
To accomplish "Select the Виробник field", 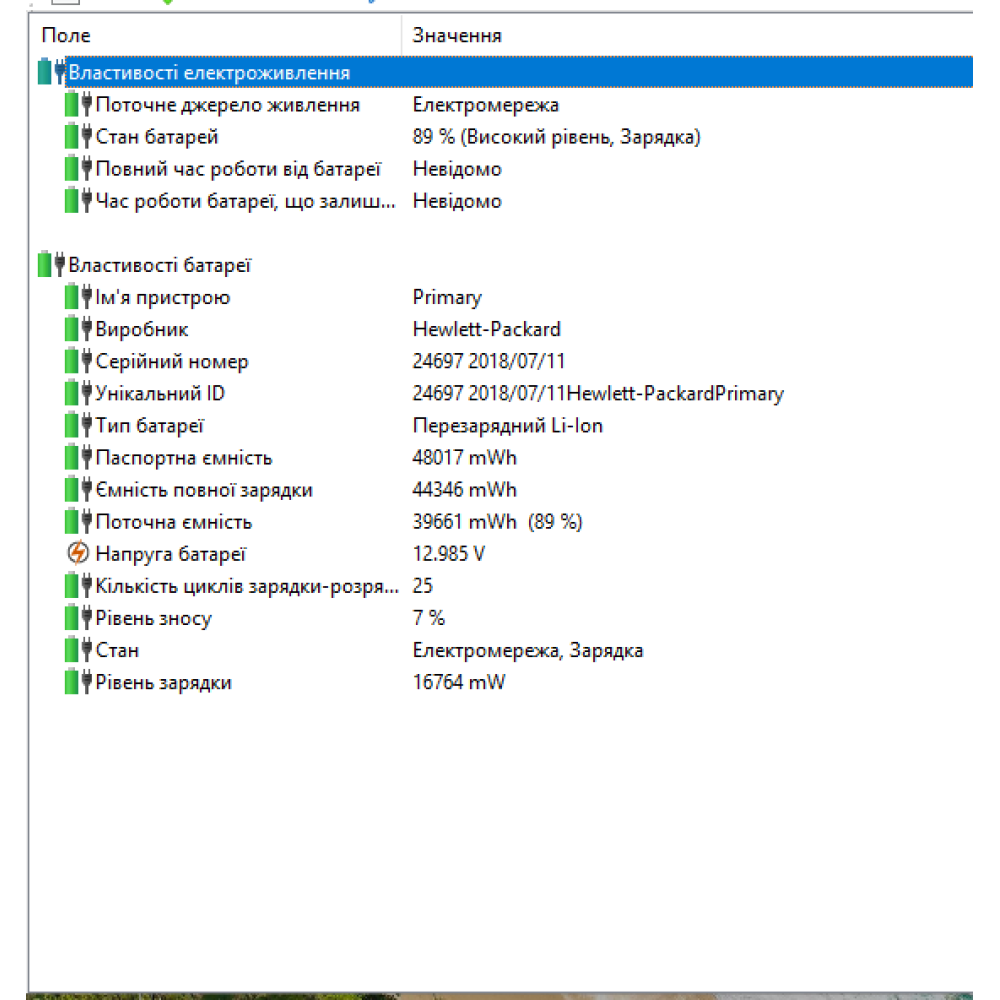I will tap(142, 329).
